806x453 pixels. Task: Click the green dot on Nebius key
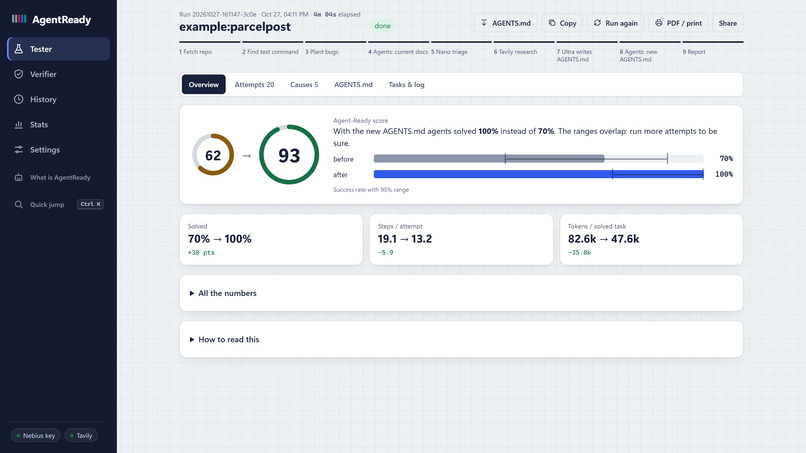[19, 436]
